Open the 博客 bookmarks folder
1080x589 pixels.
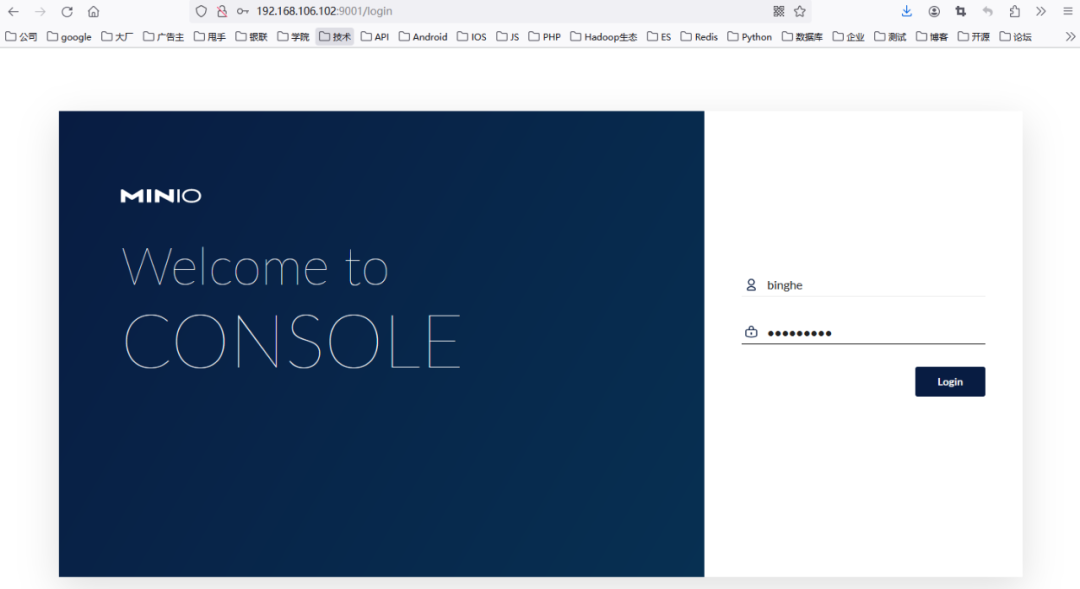click(x=932, y=37)
